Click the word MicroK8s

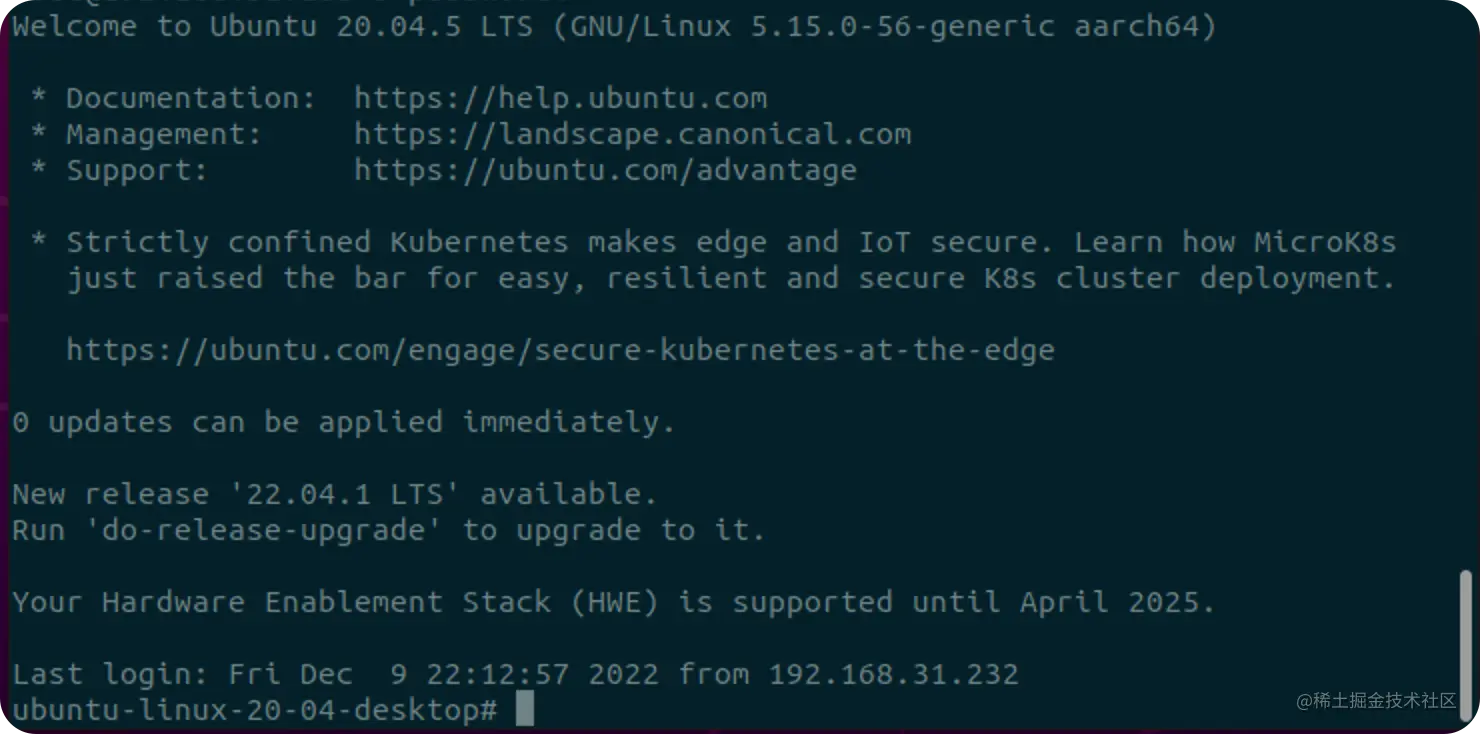point(1325,242)
